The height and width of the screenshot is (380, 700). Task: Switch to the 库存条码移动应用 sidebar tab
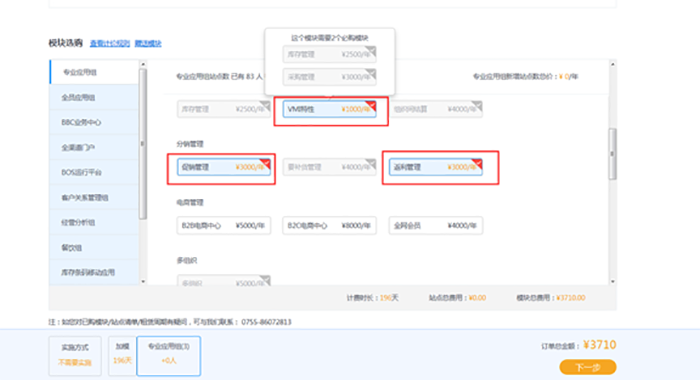click(94, 272)
